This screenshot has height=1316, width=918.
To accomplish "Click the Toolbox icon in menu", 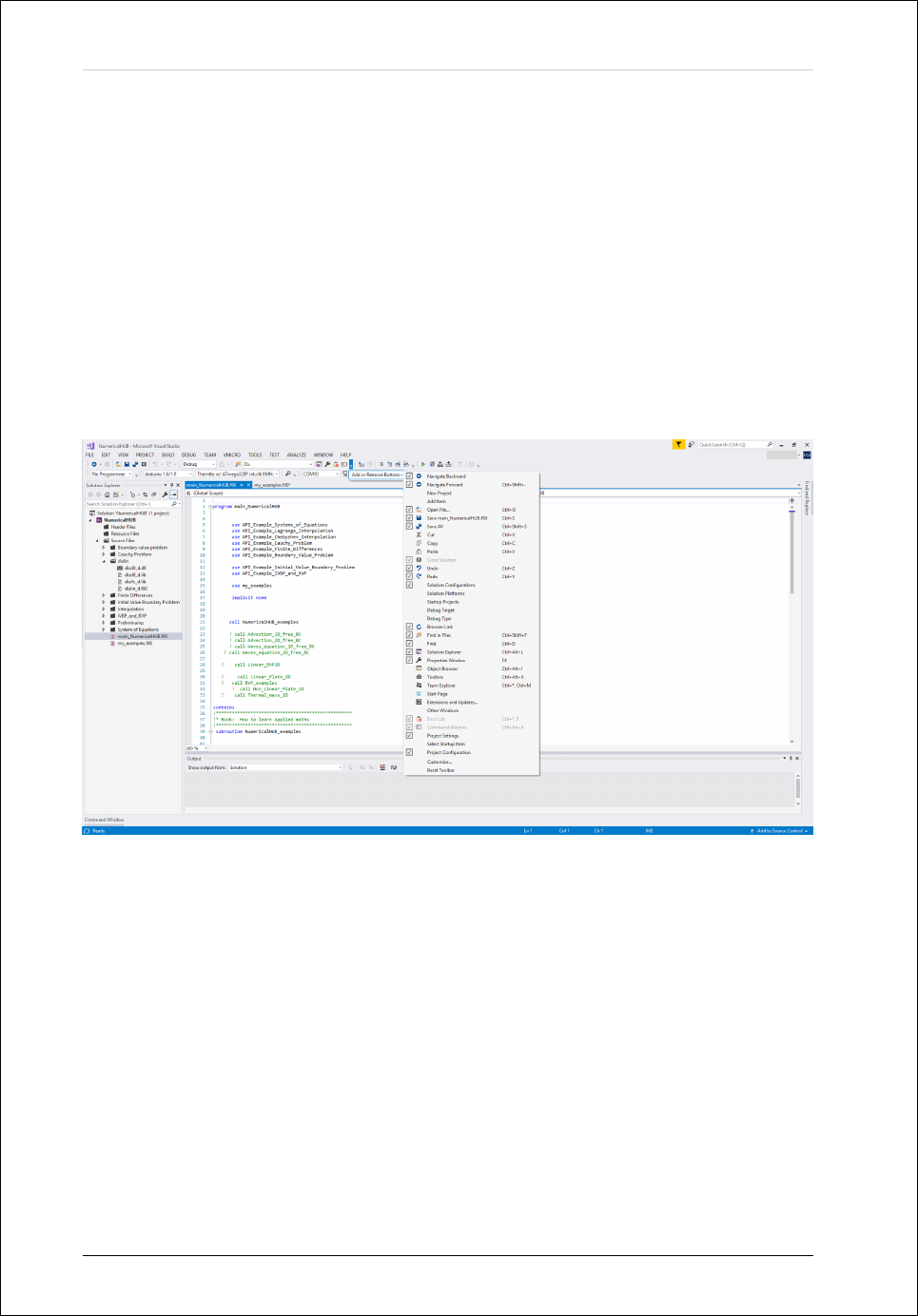I will (419, 677).
